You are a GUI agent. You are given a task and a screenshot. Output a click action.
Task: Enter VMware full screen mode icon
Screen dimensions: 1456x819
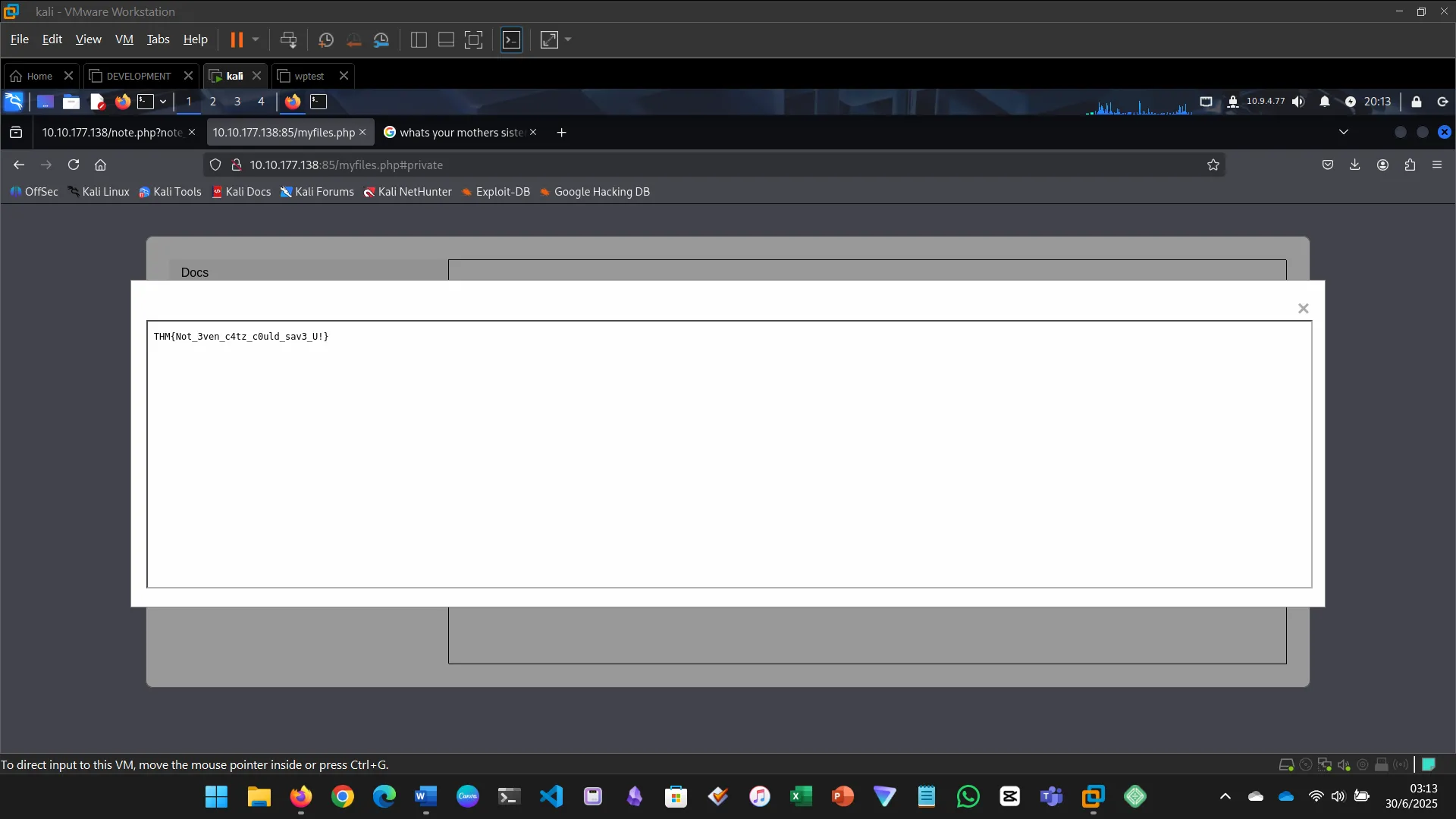point(473,39)
